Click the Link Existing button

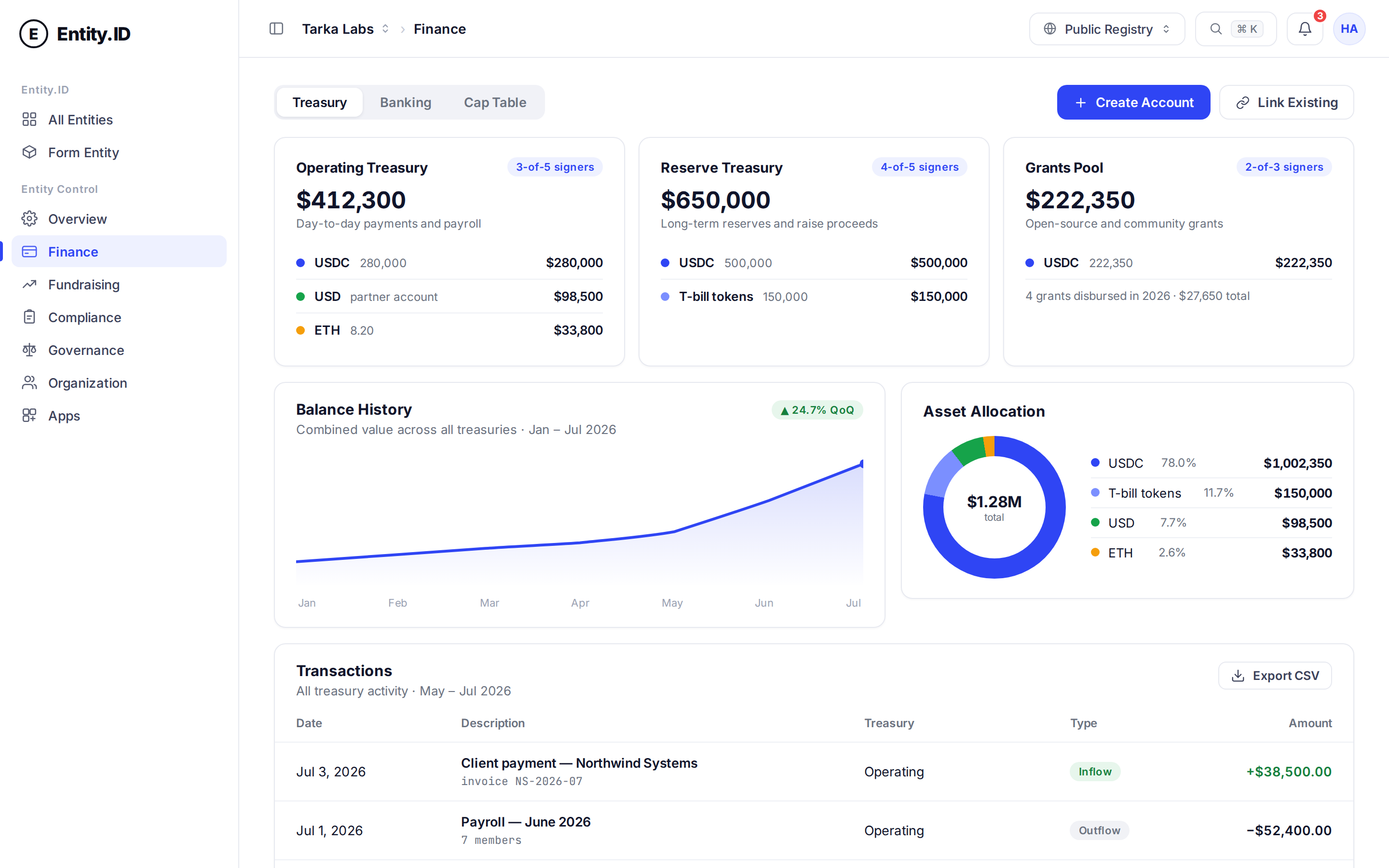(x=1286, y=102)
